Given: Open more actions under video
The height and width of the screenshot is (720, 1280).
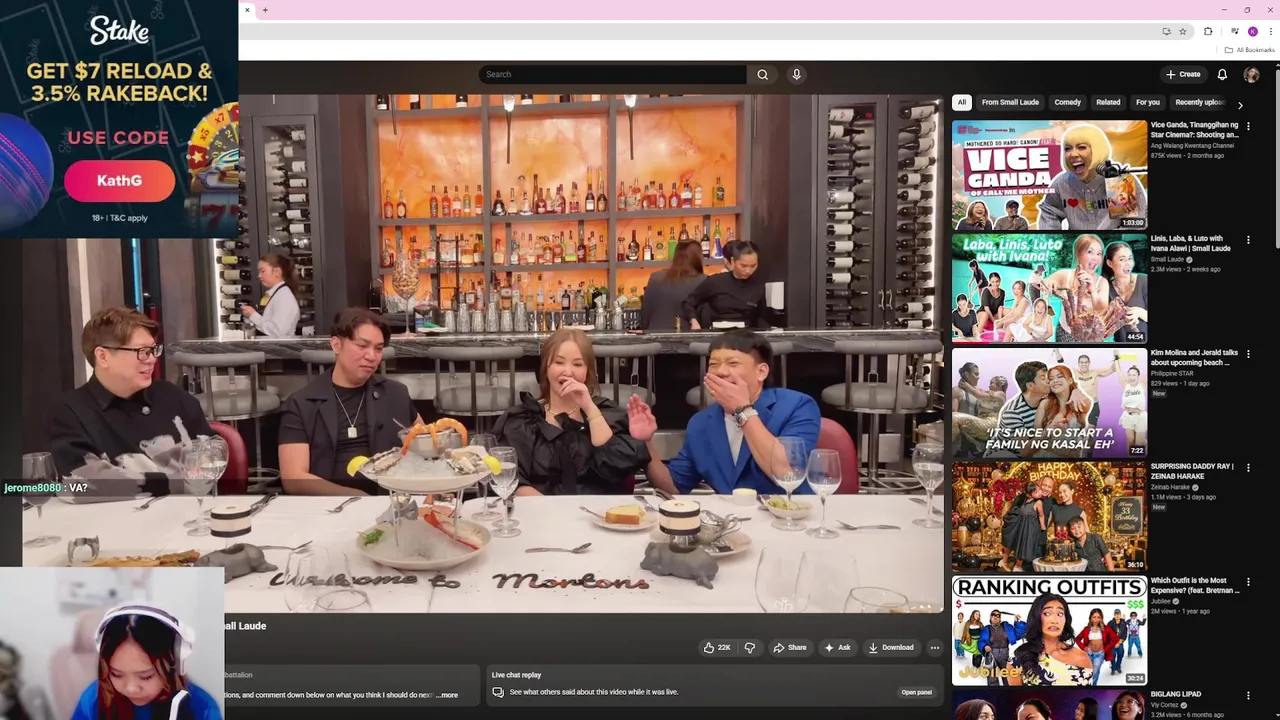Looking at the screenshot, I should [x=934, y=647].
